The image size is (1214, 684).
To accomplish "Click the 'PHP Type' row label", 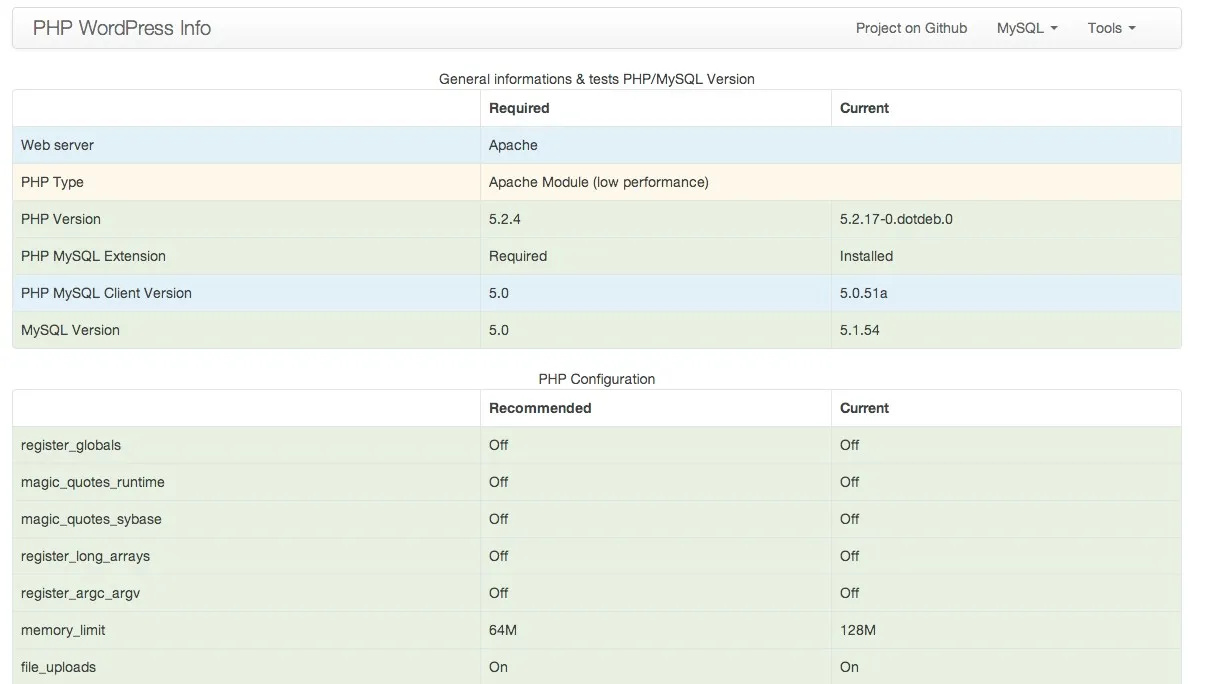I will tap(52, 182).
